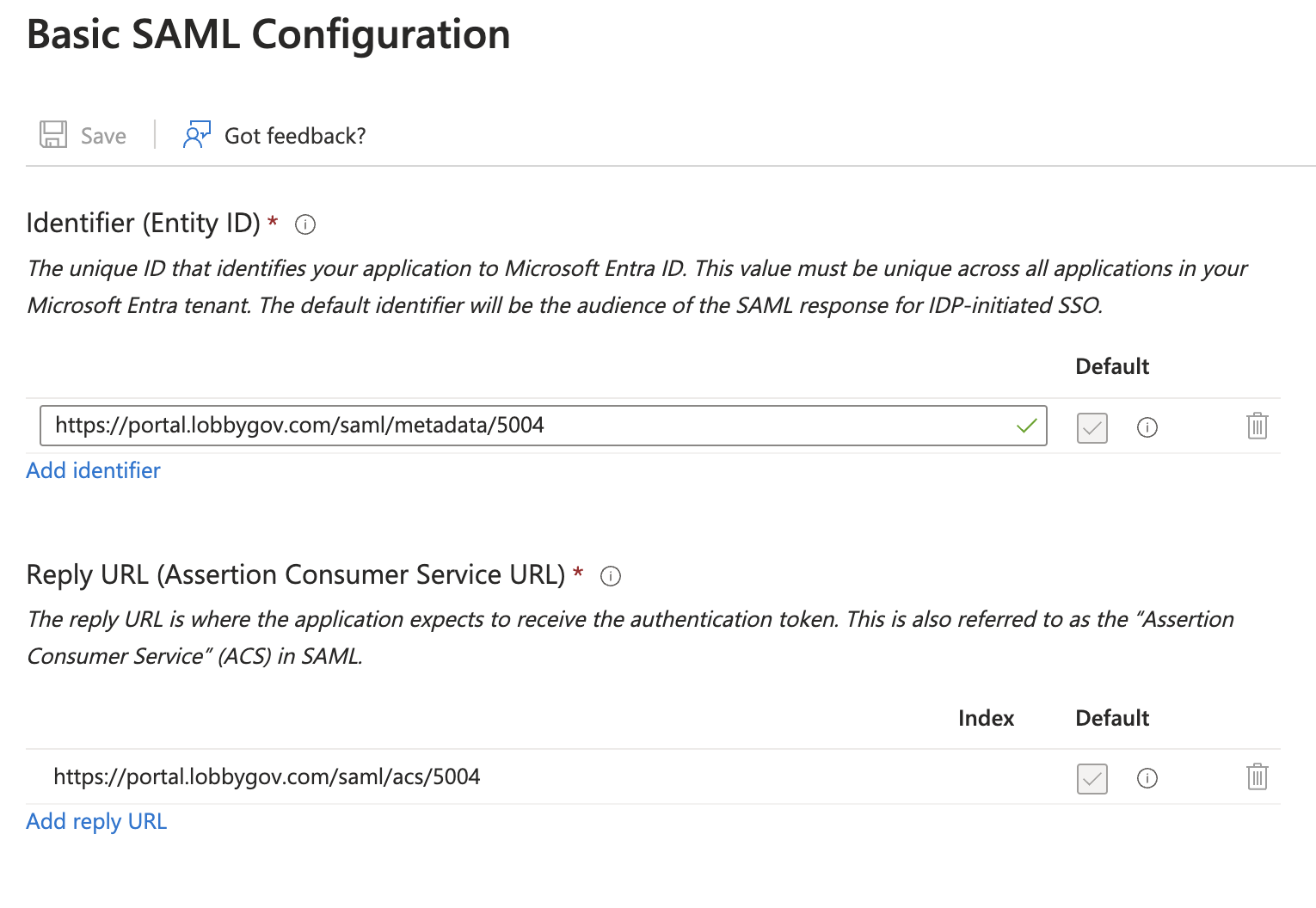Click the green validation checkmark in identifier field

(x=1026, y=426)
